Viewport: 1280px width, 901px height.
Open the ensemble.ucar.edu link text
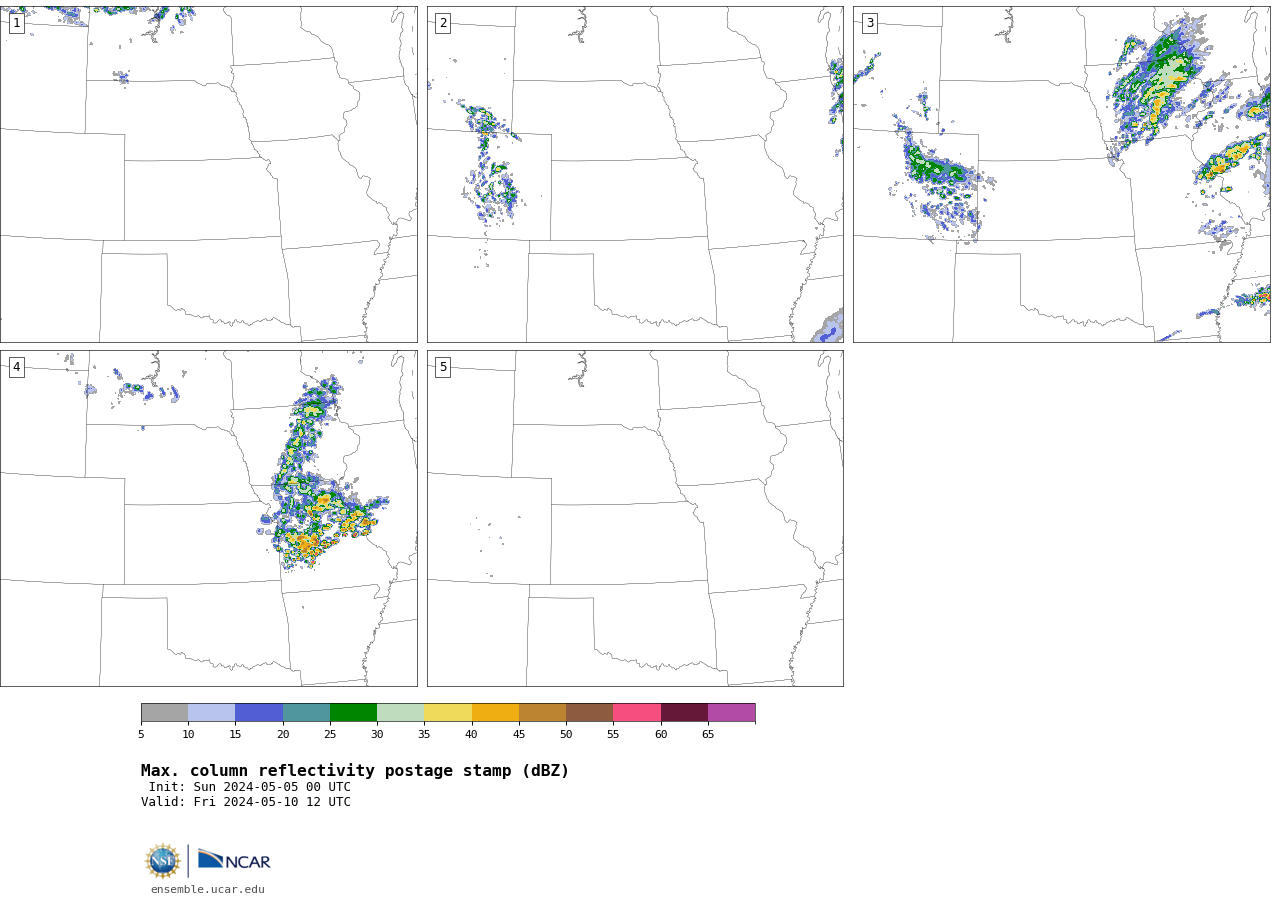tap(208, 889)
